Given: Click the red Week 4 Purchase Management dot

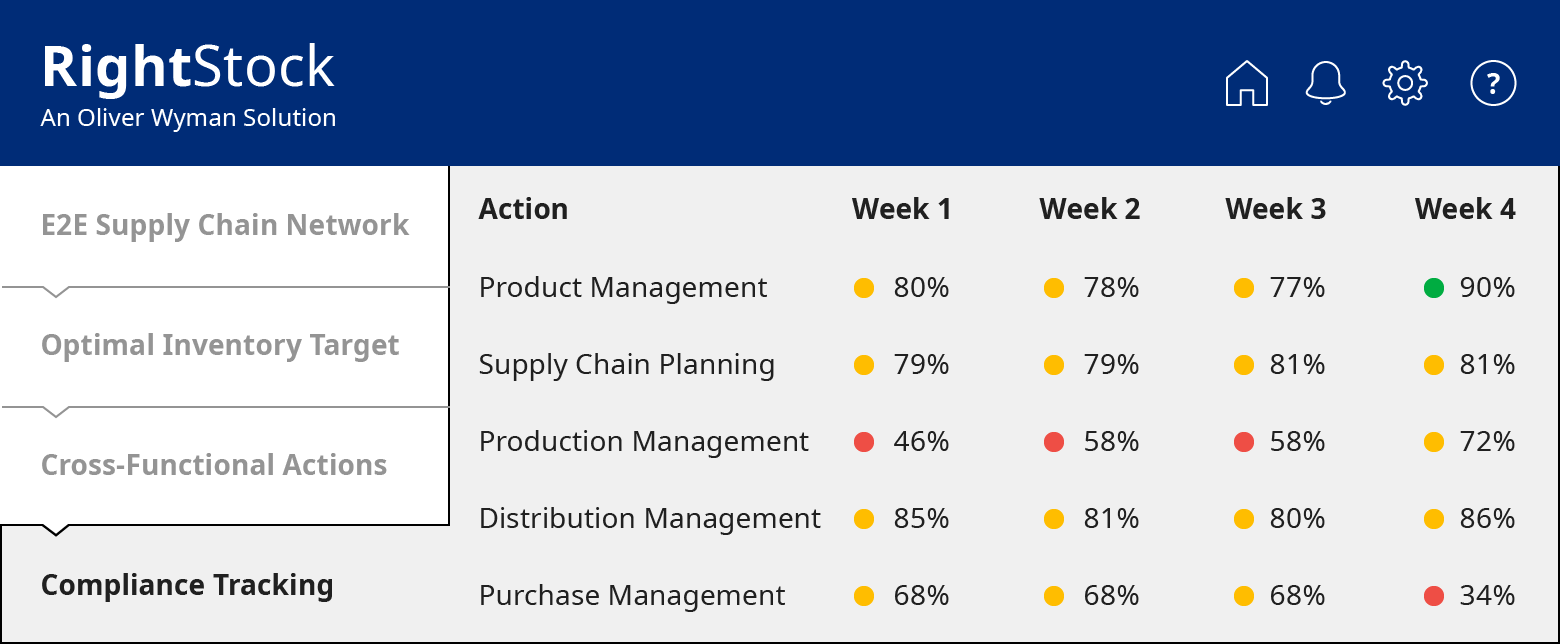Looking at the screenshot, I should pyautogui.click(x=1434, y=596).
